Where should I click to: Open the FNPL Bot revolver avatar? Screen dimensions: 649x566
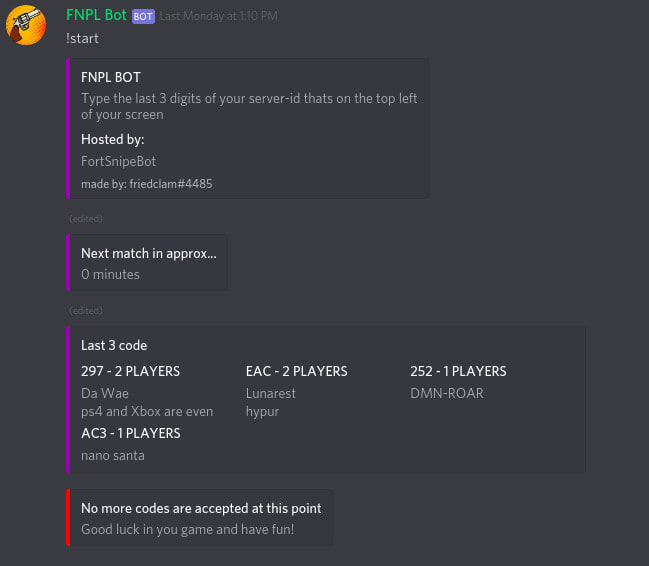pyautogui.click(x=26, y=25)
